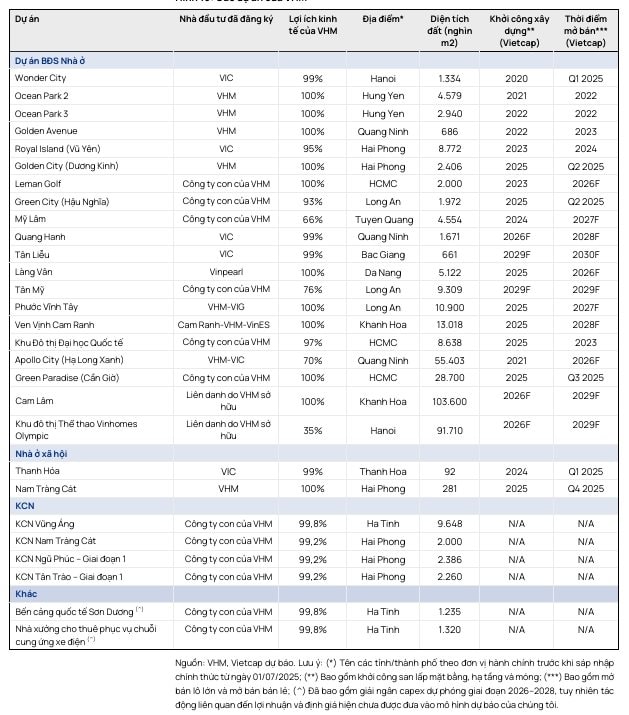Select the 'Lợi ích kinh tế của VHM' header
This screenshot has height=715, width=629.
[312, 25]
